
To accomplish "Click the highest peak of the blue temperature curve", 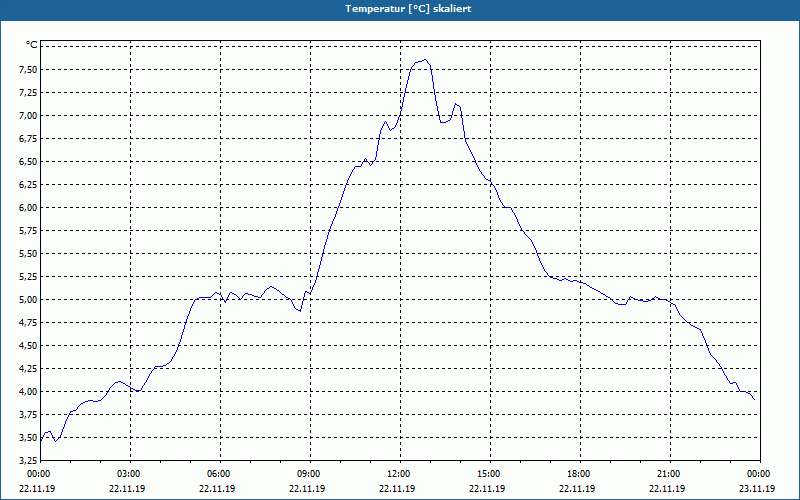I will coord(426,60).
